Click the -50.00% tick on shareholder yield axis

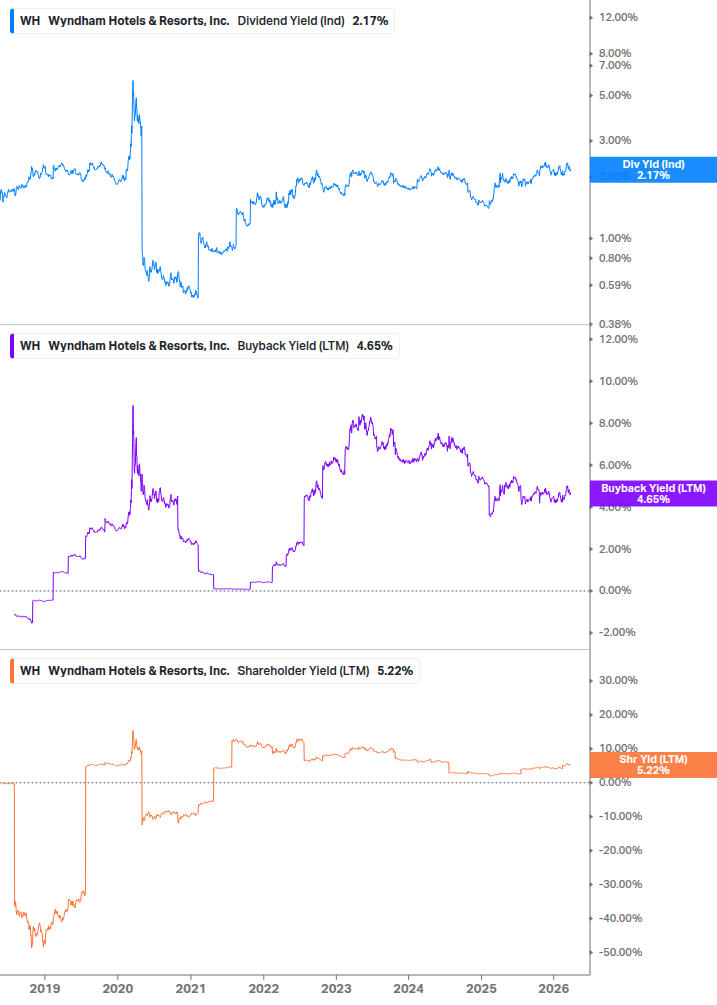(620, 952)
